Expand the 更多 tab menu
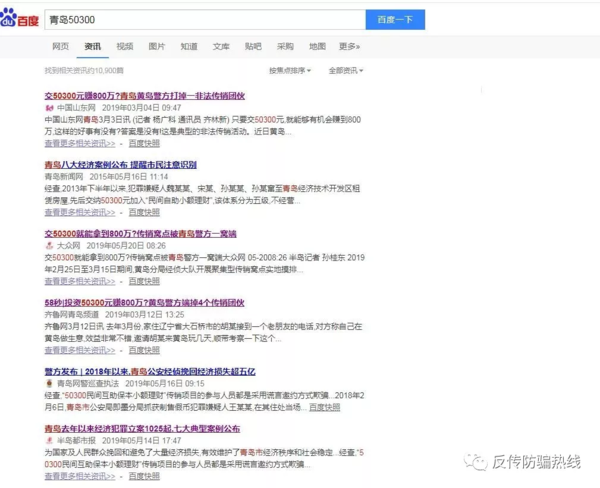600x488 pixels. click(349, 46)
